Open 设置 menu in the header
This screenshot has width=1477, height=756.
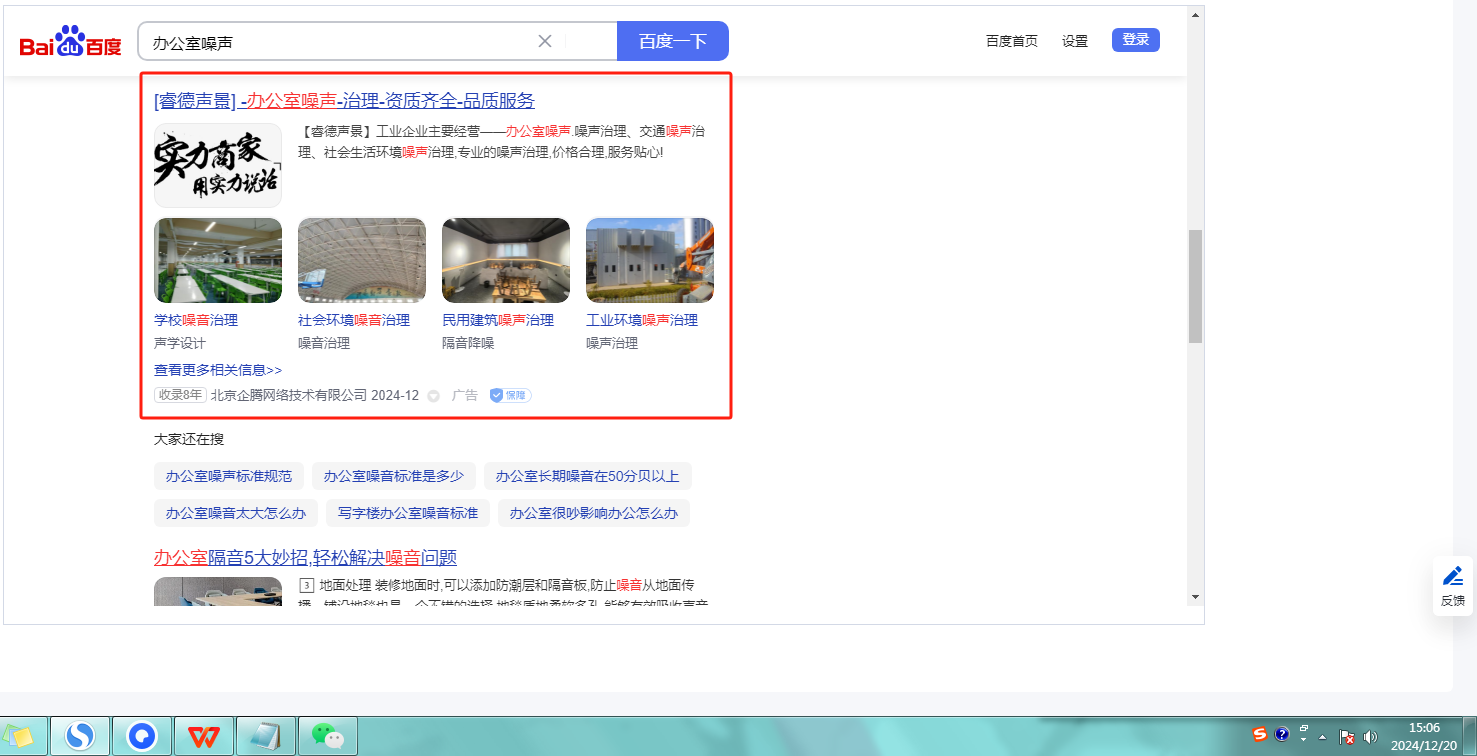click(x=1075, y=41)
